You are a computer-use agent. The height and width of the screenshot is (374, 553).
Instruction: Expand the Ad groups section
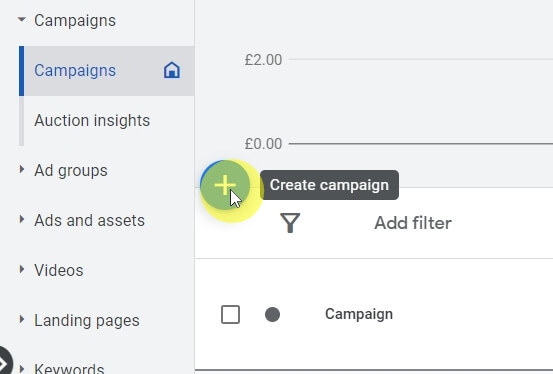22,169
